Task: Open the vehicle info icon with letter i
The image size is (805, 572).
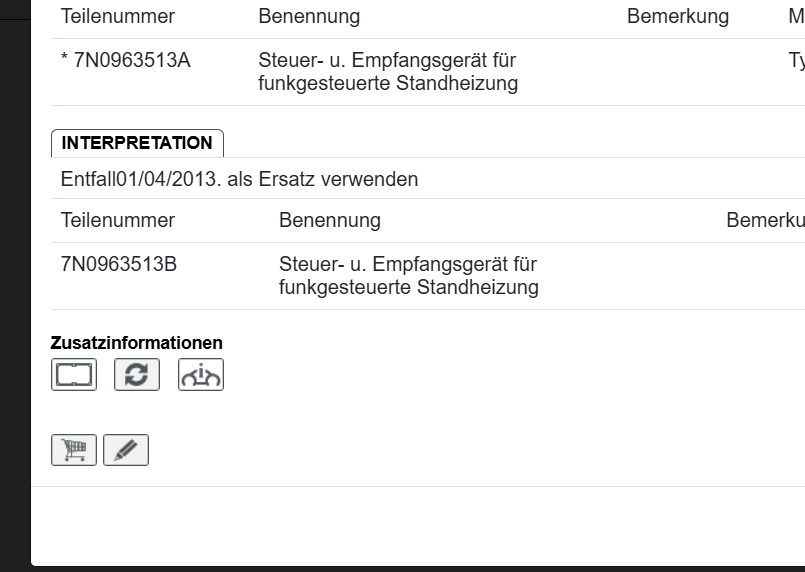Action: coord(201,375)
